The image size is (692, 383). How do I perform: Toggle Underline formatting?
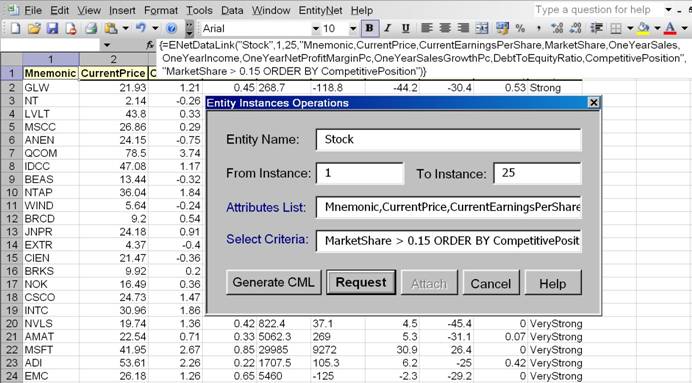coord(406,29)
